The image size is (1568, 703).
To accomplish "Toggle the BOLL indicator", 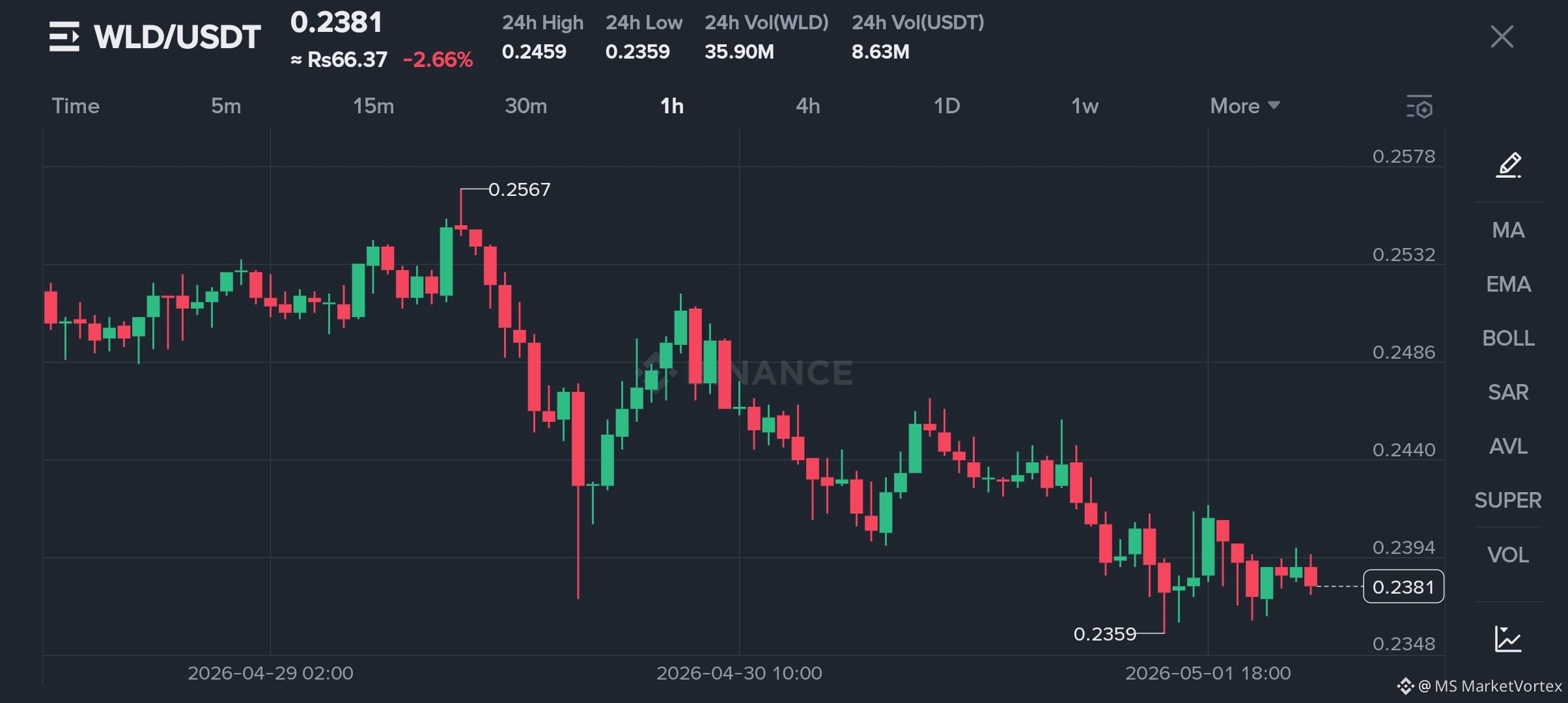I will [x=1508, y=338].
